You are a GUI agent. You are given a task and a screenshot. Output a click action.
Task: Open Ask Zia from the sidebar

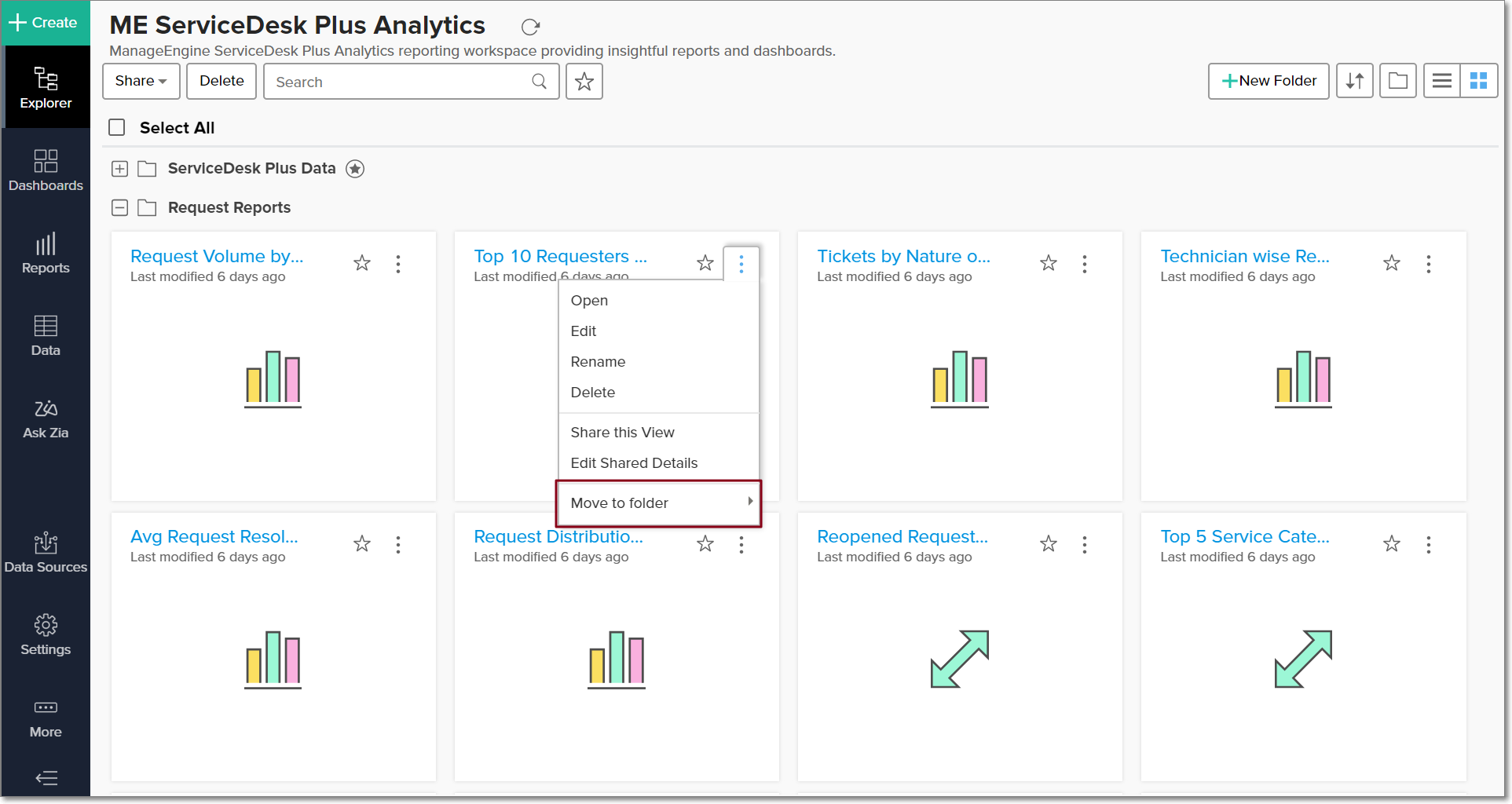(46, 418)
